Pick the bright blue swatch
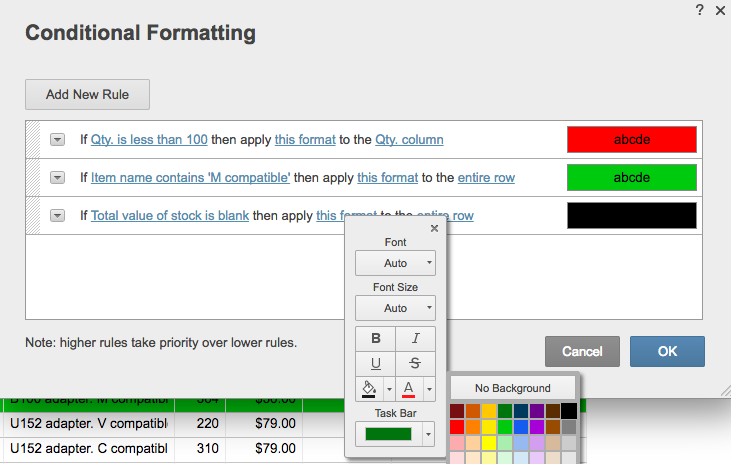This screenshot has width=731, height=464. click(x=521, y=427)
